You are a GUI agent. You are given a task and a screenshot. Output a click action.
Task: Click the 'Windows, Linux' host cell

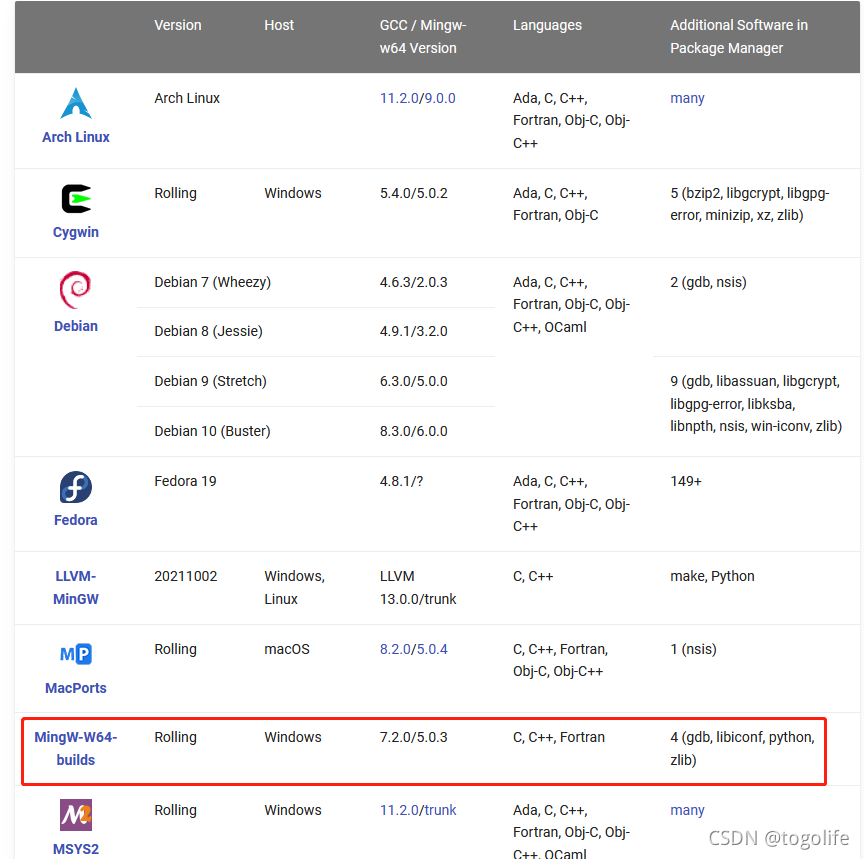coord(294,587)
